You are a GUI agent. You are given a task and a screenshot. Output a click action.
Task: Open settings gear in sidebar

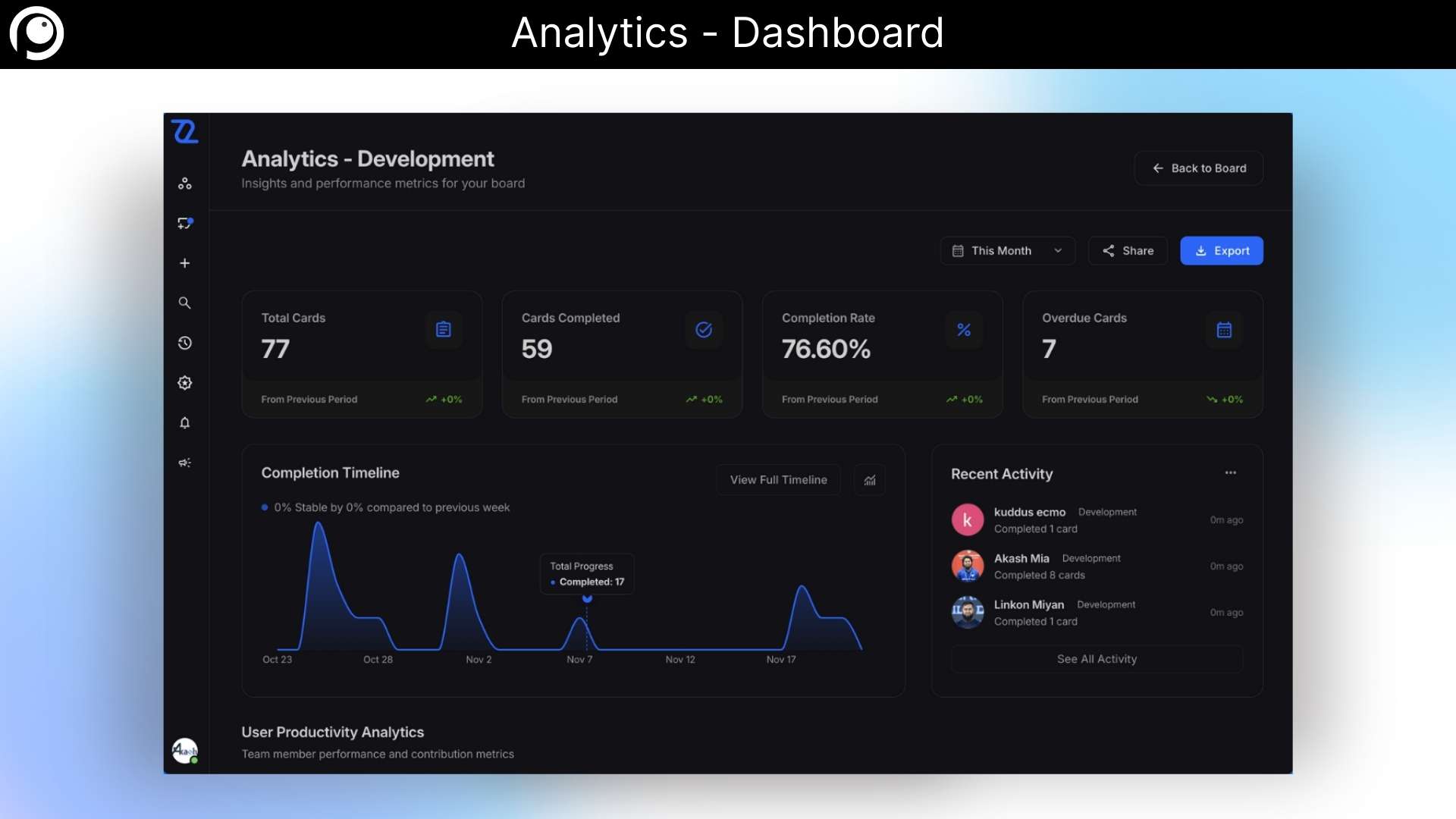[x=184, y=383]
